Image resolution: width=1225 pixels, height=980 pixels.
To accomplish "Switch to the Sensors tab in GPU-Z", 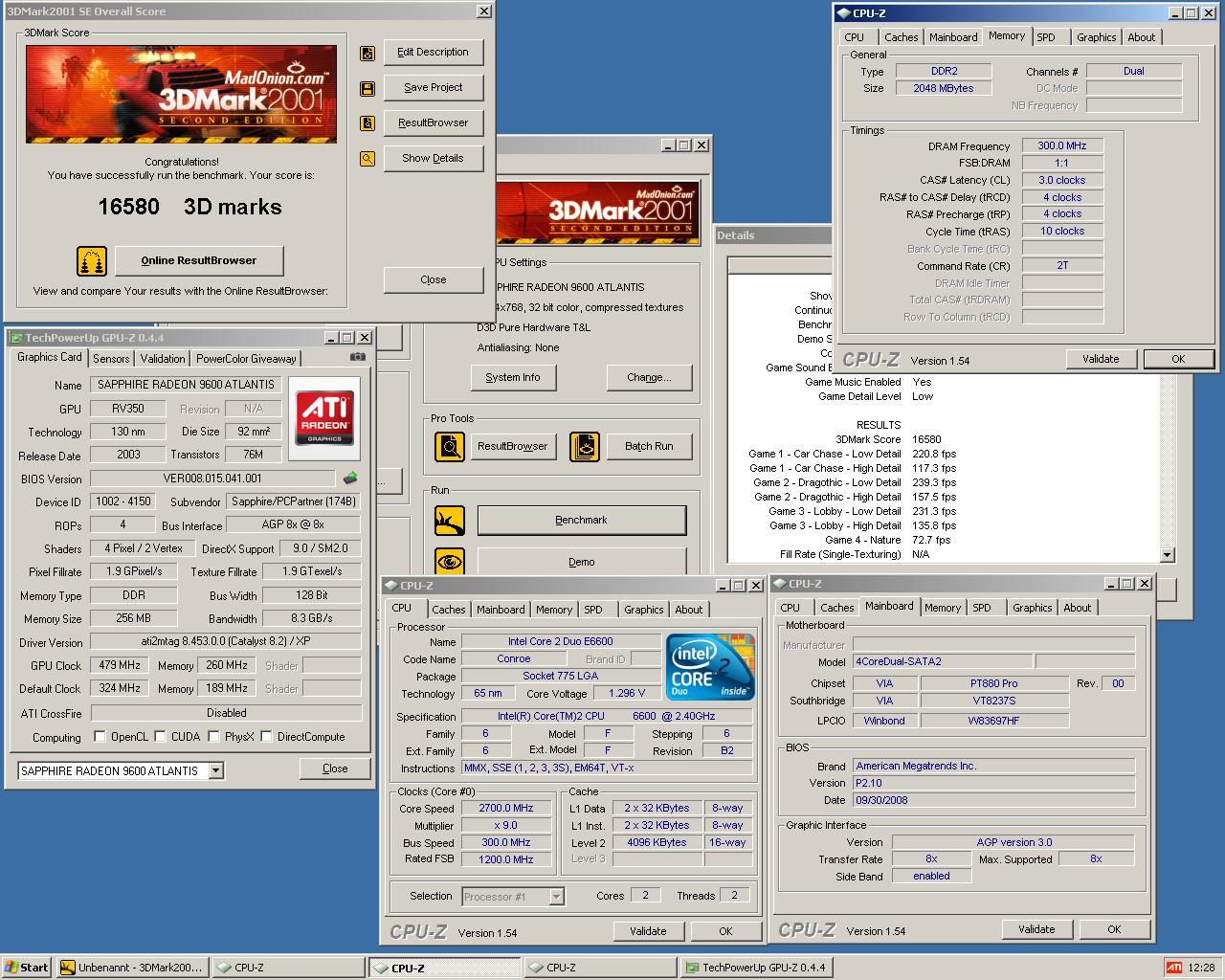I will 111,359.
